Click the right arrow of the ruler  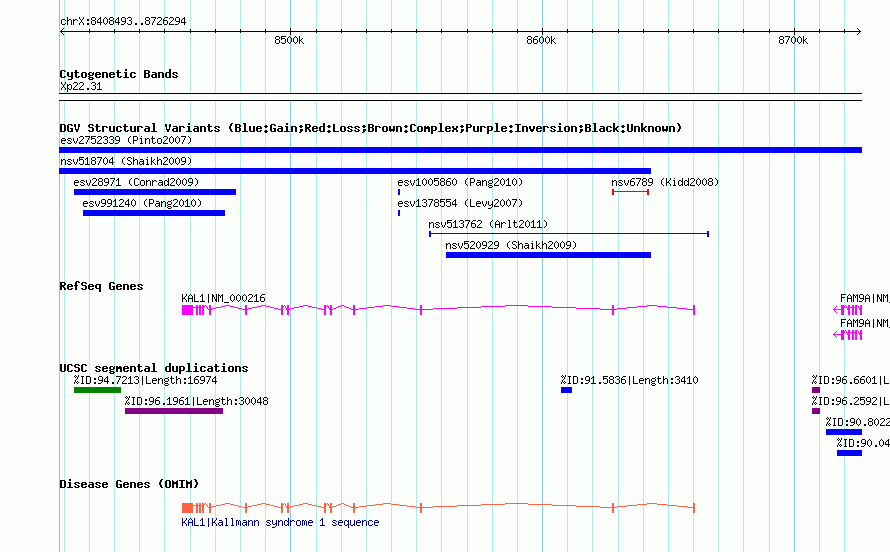859,32
